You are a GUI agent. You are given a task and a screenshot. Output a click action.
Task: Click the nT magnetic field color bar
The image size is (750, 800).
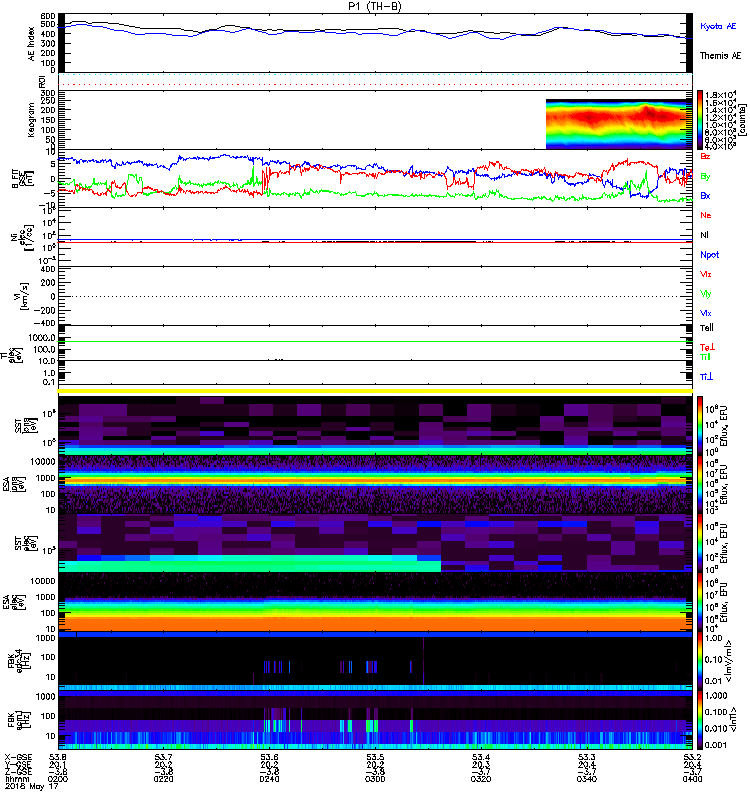point(699,719)
